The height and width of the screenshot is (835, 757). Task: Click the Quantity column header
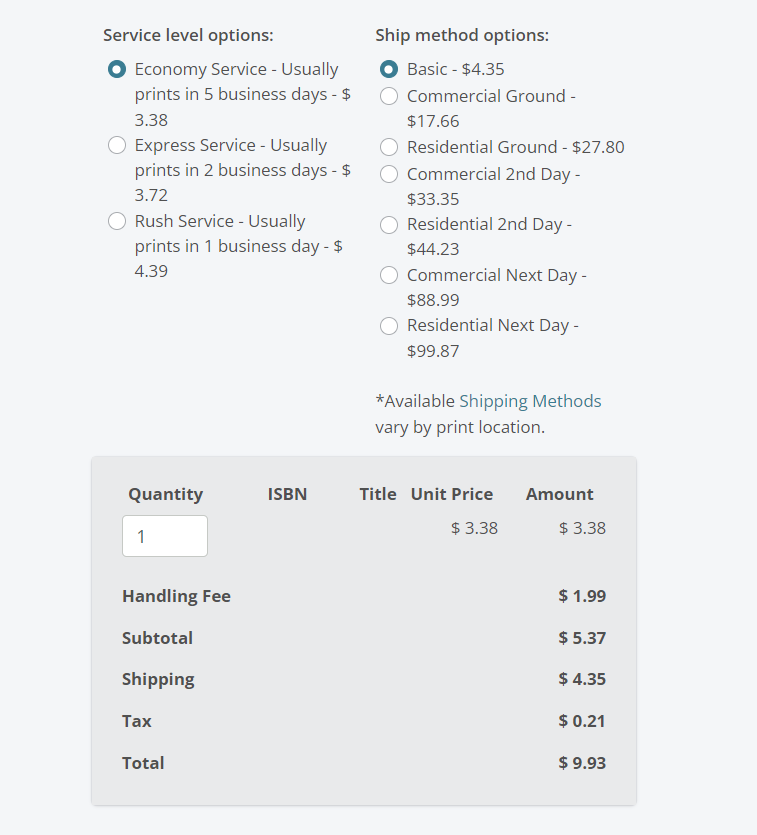tap(165, 494)
